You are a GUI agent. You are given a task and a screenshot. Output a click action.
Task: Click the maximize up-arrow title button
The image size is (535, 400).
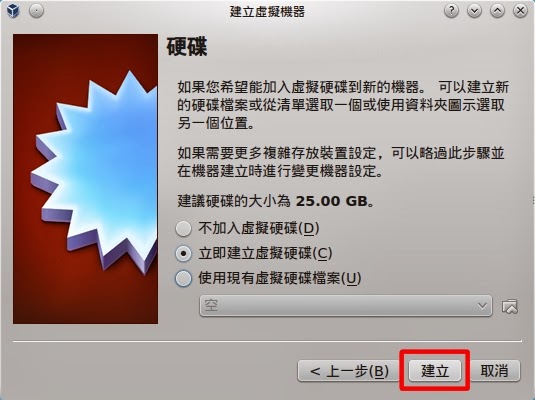click(497, 11)
